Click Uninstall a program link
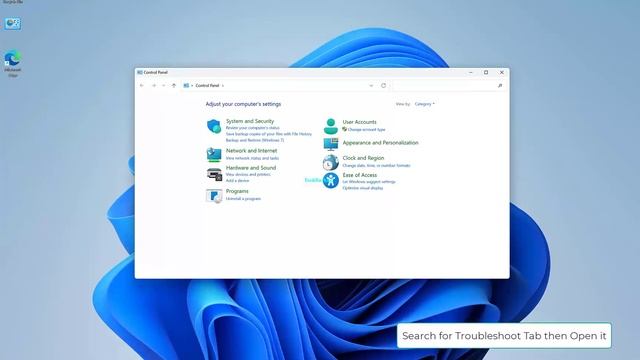The width and height of the screenshot is (640, 360). tap(243, 199)
